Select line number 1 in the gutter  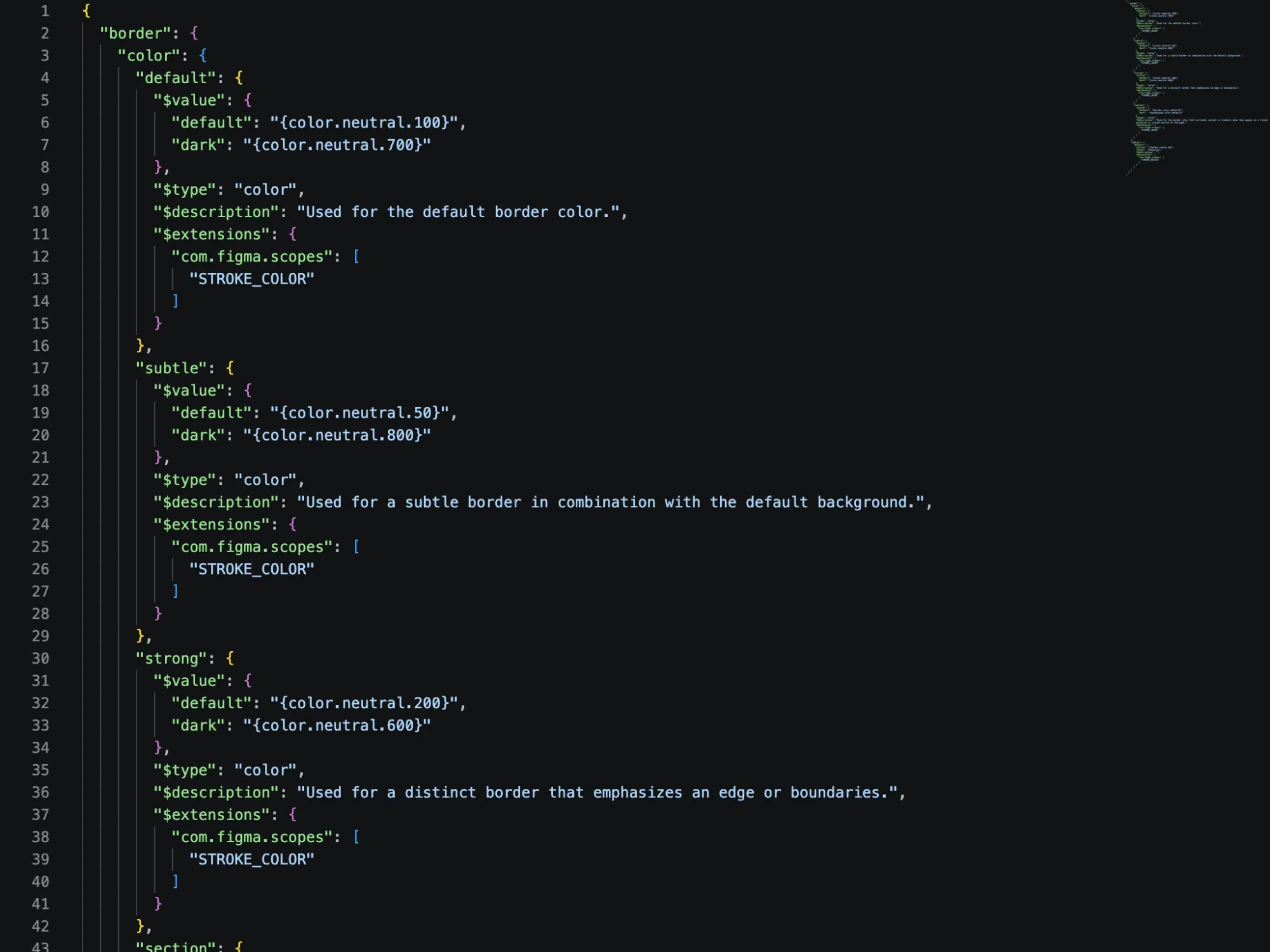45,11
